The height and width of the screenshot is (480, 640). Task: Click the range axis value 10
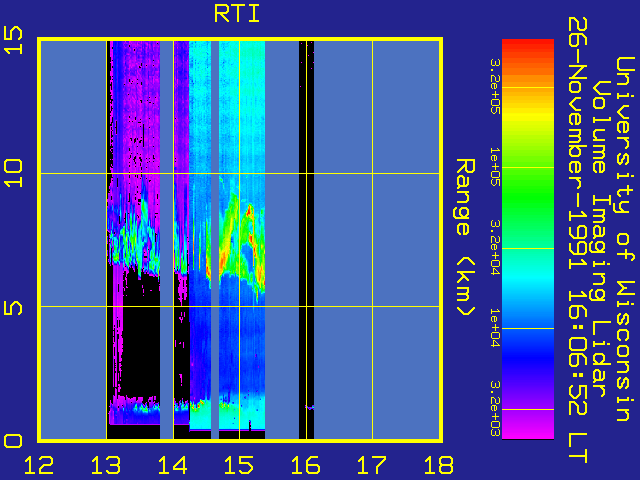[13, 173]
